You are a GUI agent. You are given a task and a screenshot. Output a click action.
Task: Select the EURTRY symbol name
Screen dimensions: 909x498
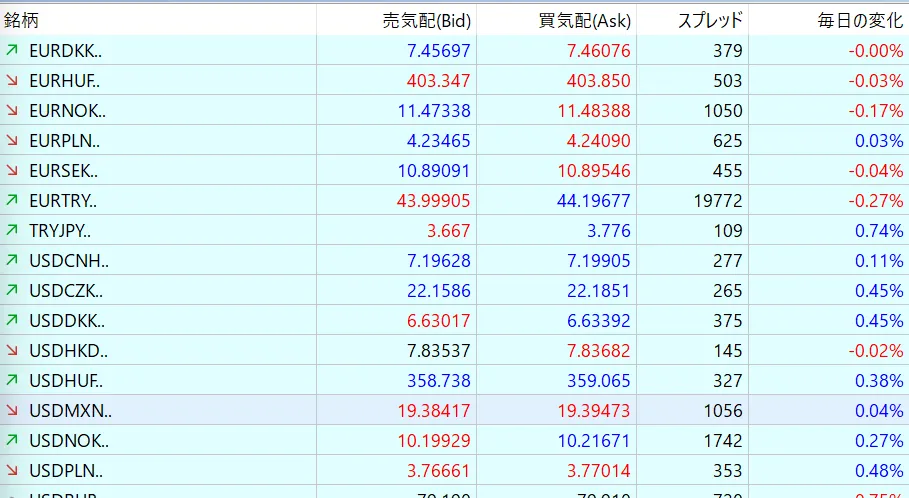point(63,201)
